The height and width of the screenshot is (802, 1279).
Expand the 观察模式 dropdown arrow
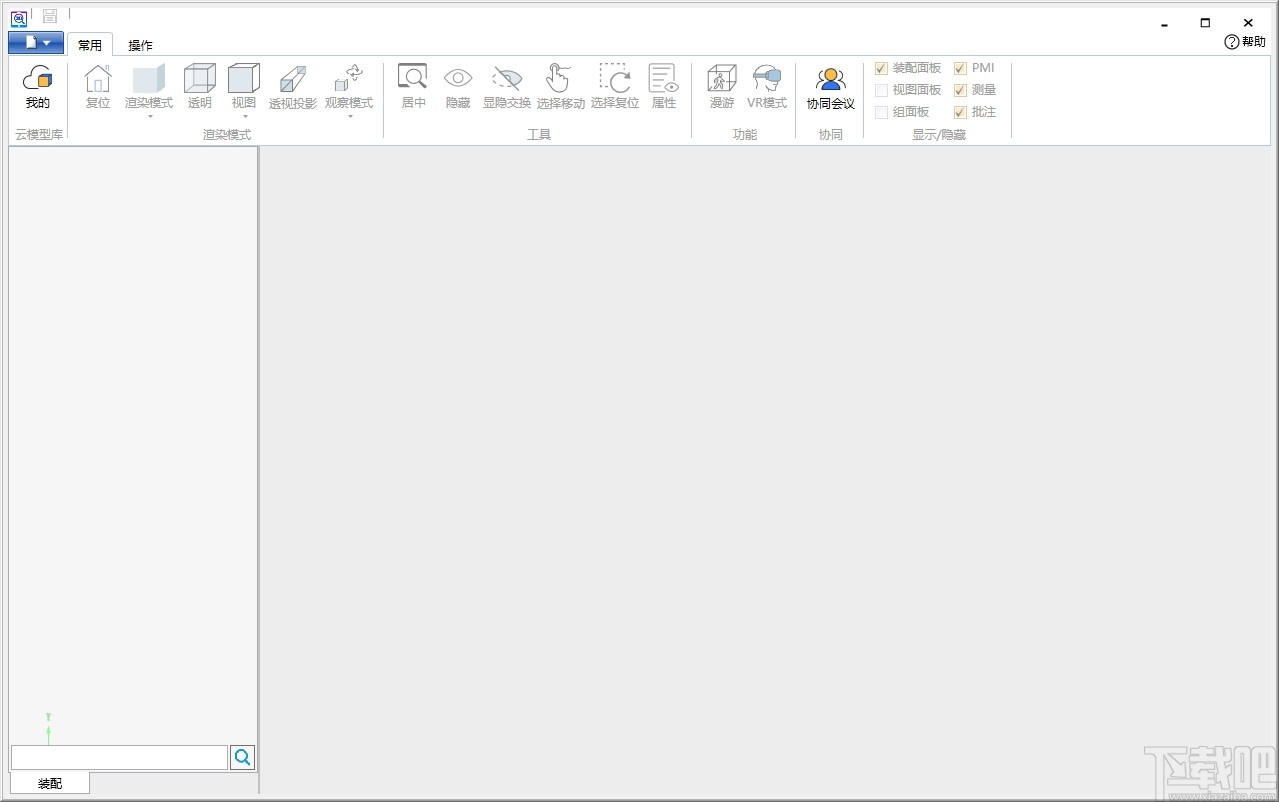click(x=349, y=116)
